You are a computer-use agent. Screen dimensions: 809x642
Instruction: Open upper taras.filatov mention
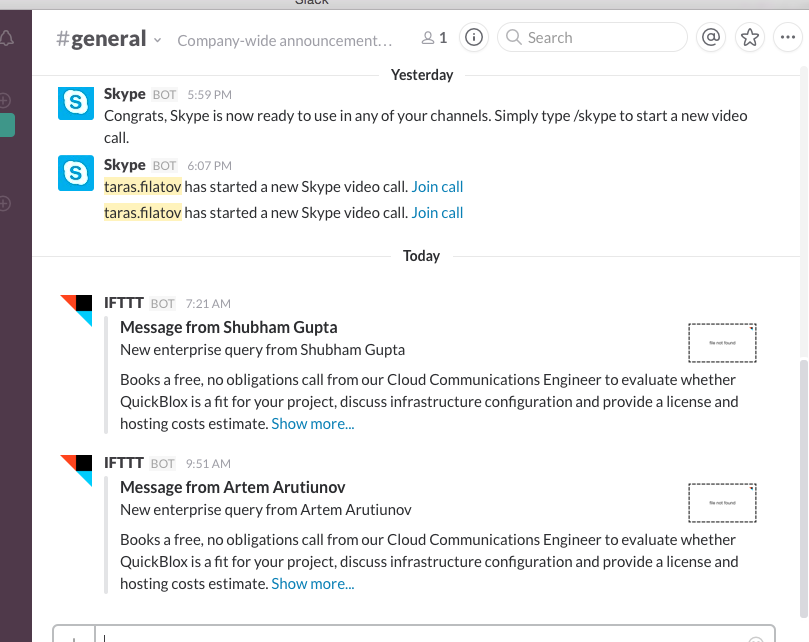143,187
